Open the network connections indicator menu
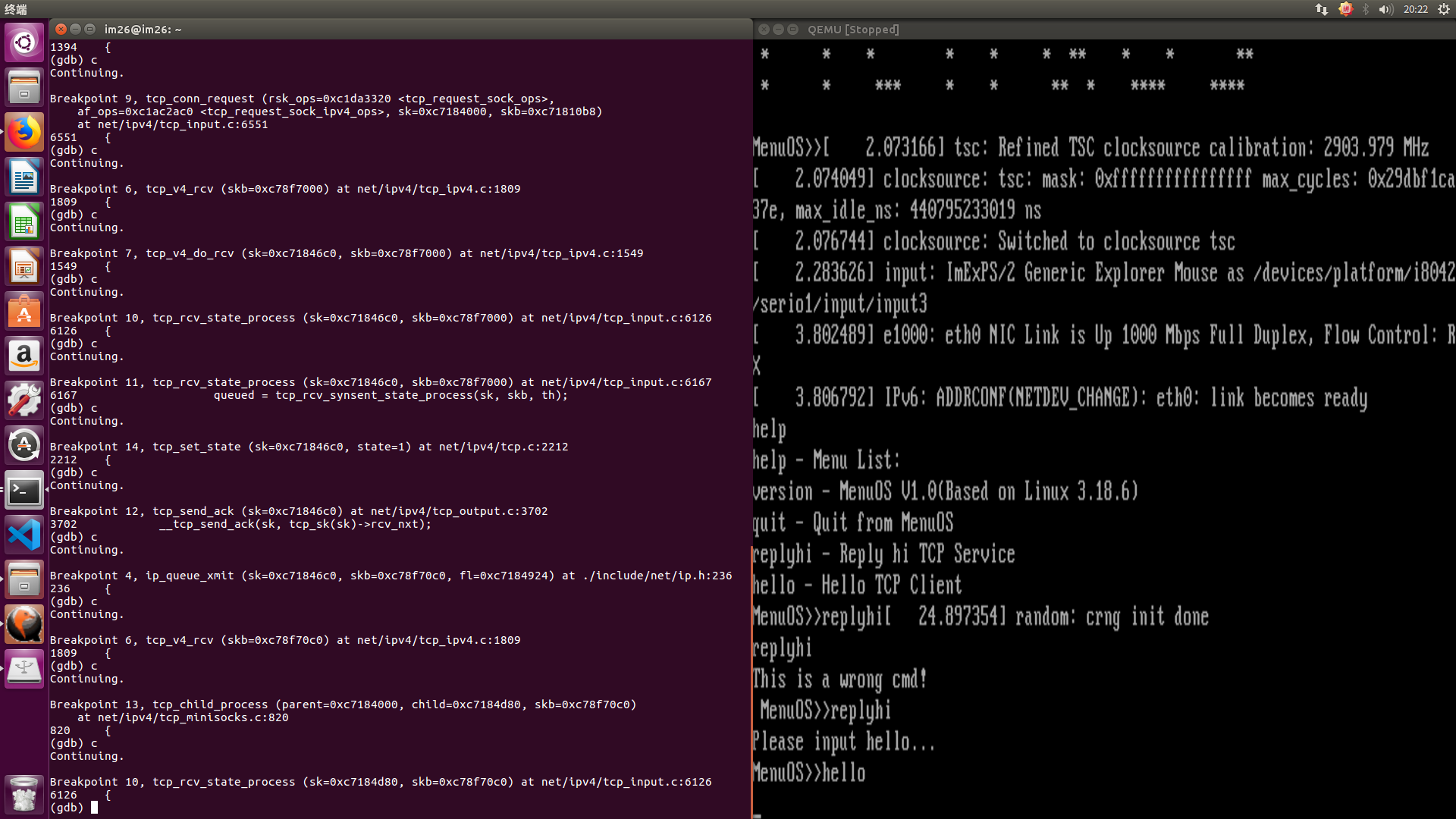The height and width of the screenshot is (819, 1456). click(1322, 9)
